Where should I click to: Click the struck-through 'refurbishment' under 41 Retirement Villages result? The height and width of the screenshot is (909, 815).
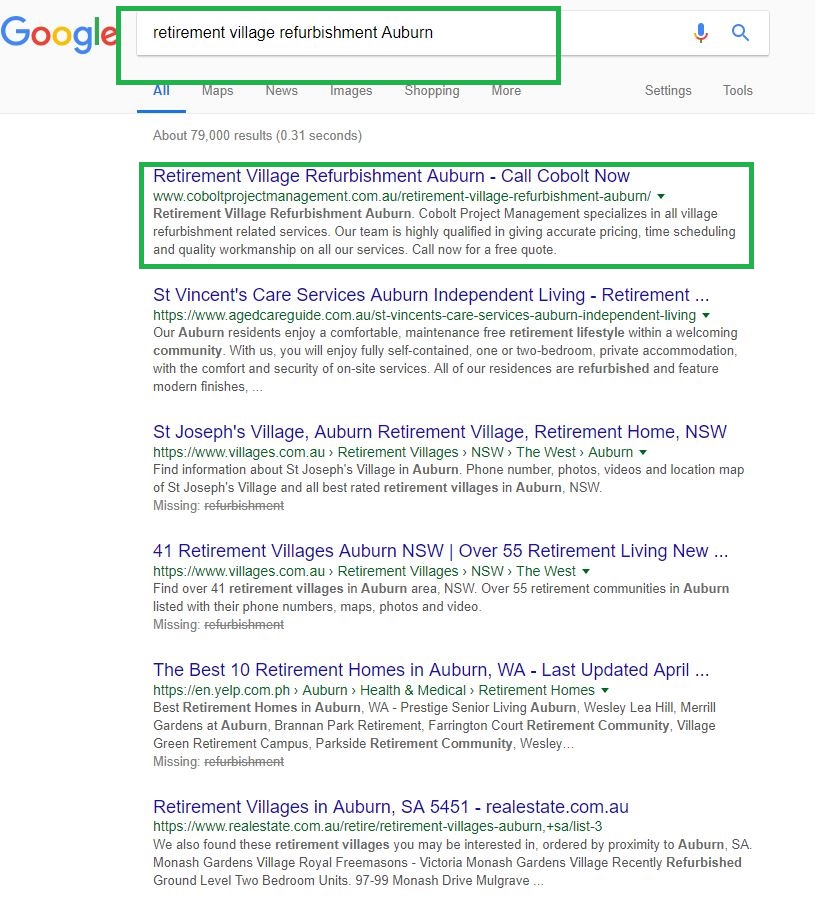coord(244,624)
